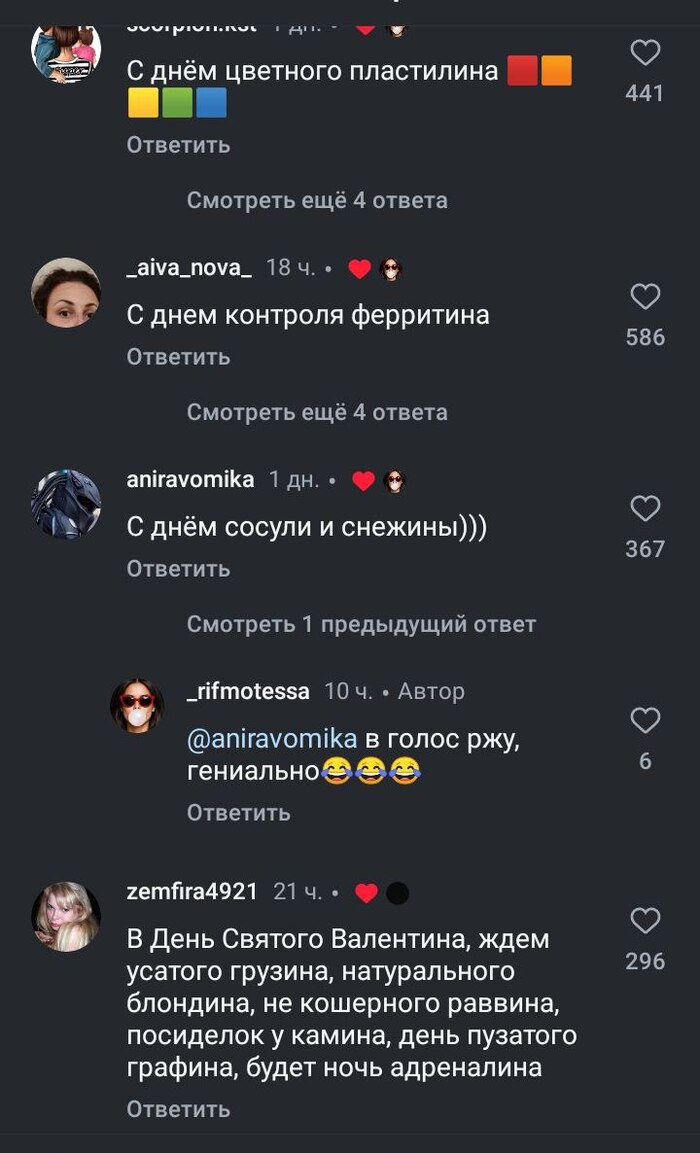
Task: Reply to aniravomika comment
Action: point(179,568)
